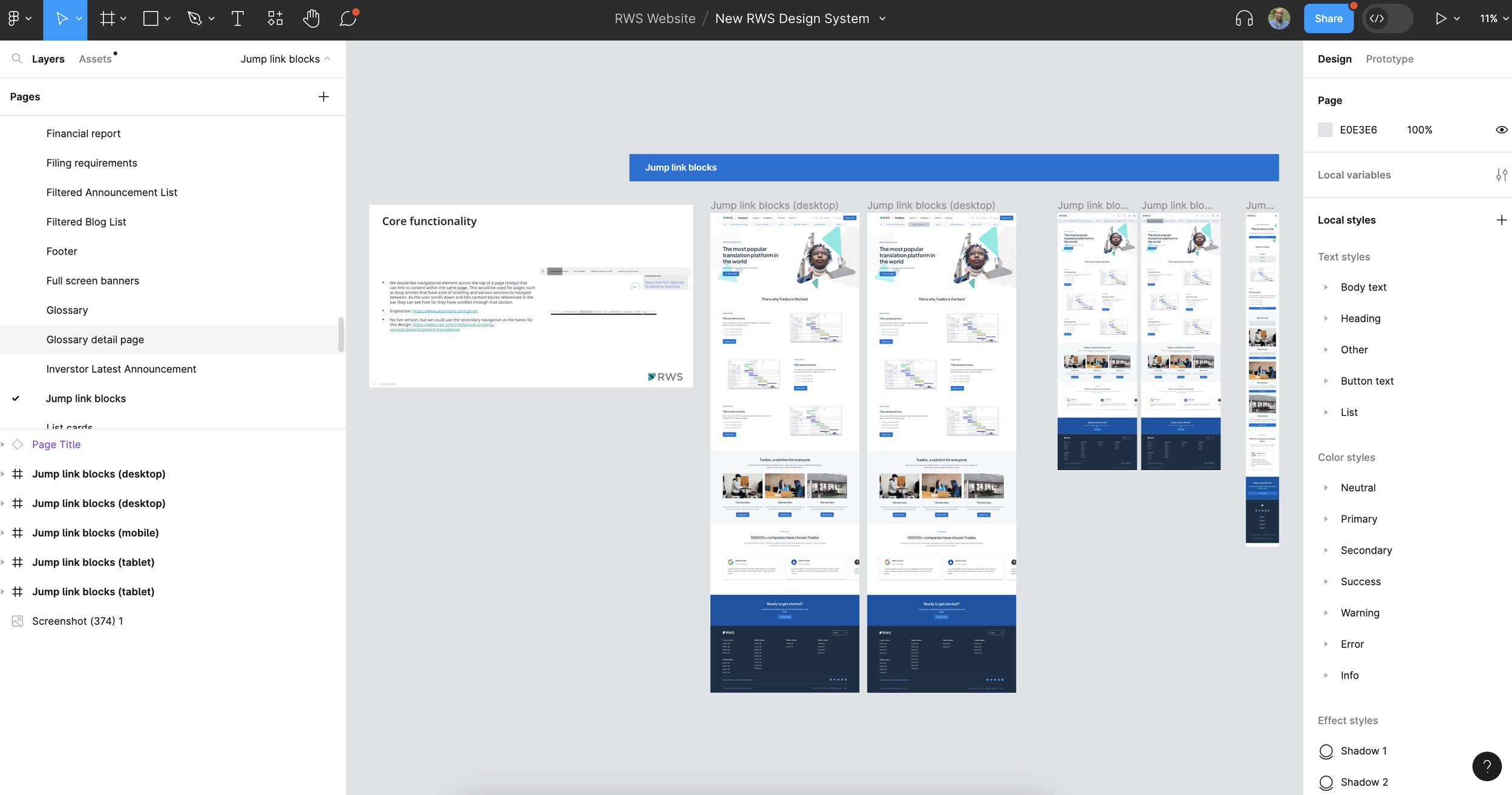
Task: Select the Rectangle shape tool
Action: click(151, 19)
